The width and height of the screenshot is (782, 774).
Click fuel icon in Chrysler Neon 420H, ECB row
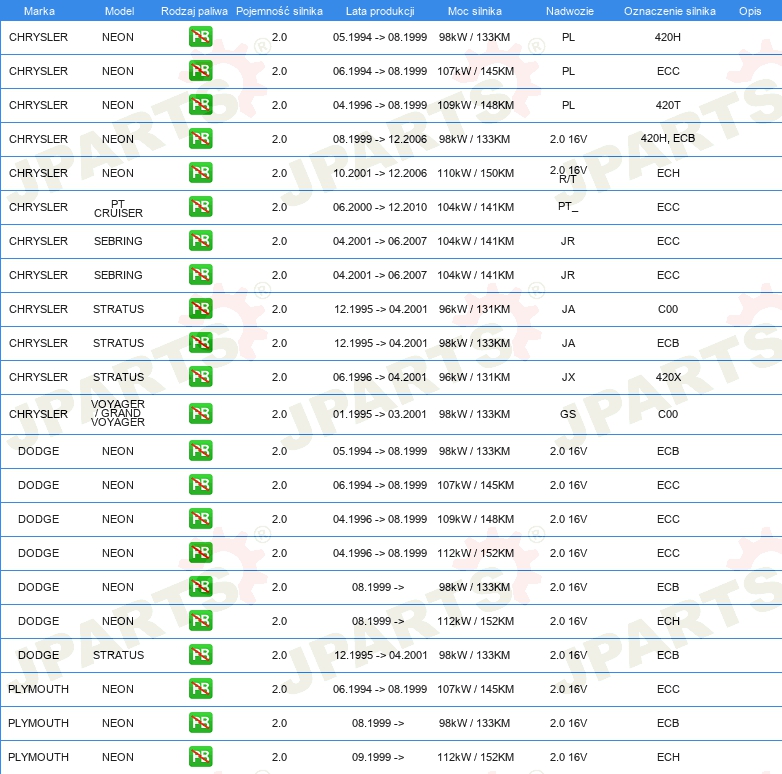coord(200,139)
